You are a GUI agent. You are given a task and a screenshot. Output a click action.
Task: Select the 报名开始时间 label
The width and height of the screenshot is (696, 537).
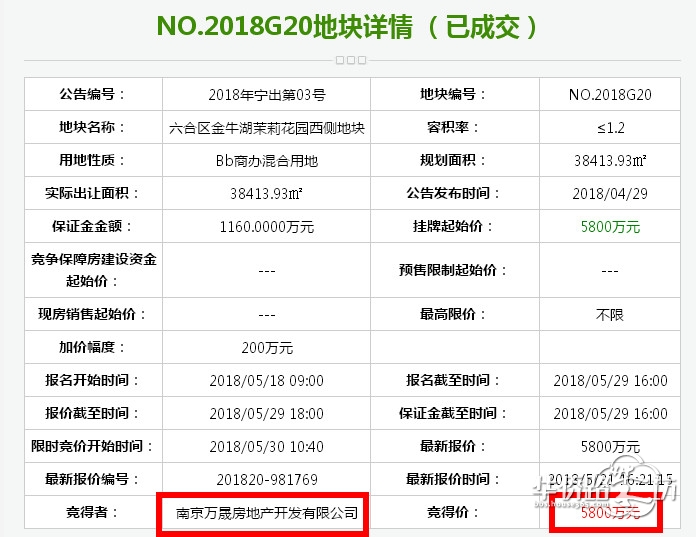[x=93, y=380]
